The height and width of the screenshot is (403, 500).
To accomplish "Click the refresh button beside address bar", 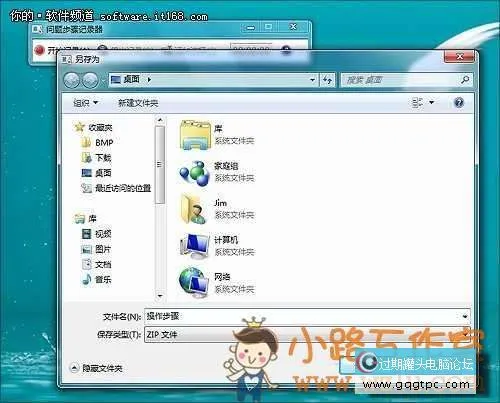I will 327,80.
